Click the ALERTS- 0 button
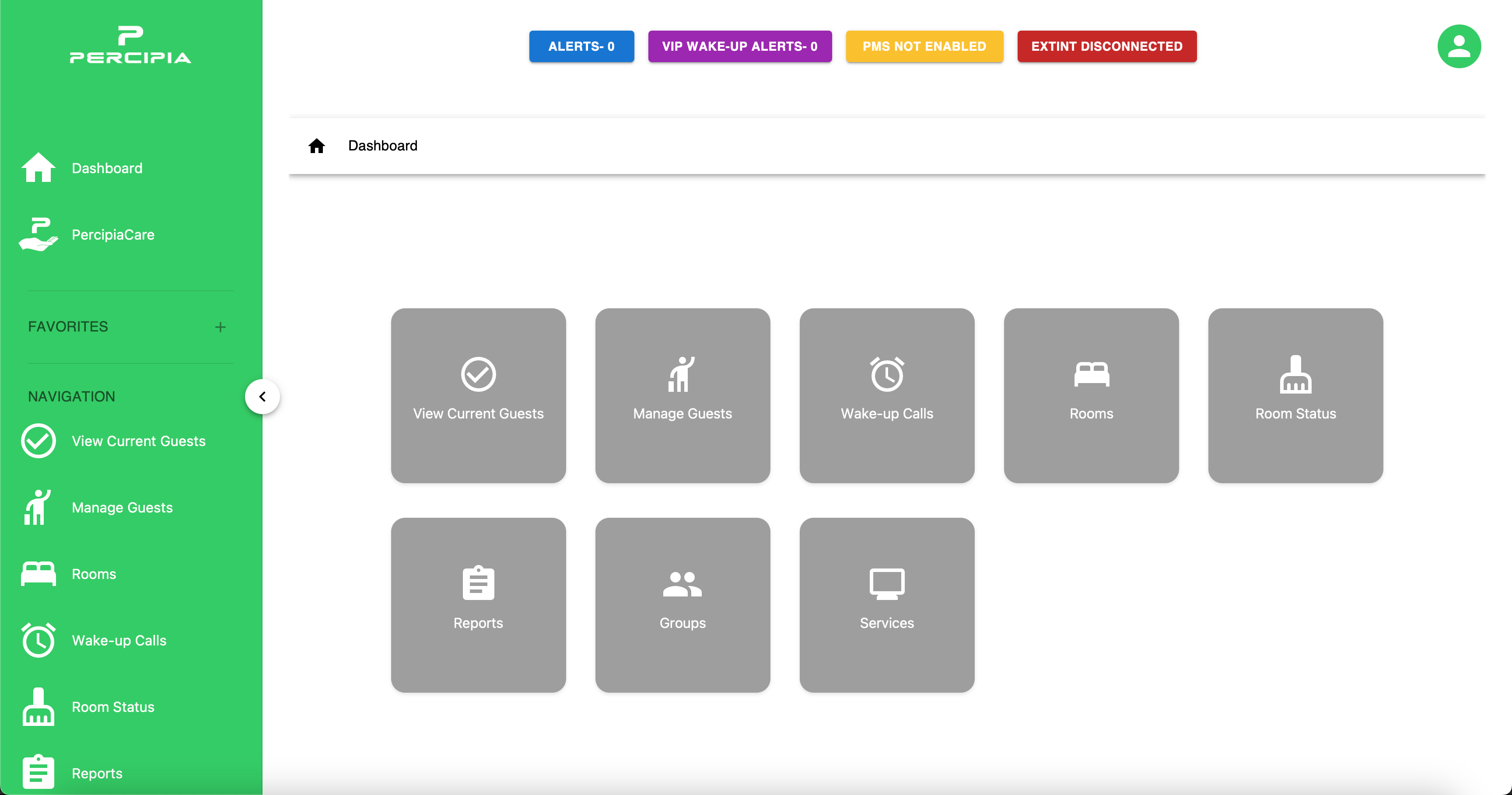Screen dimensions: 1512x795 [x=581, y=46]
